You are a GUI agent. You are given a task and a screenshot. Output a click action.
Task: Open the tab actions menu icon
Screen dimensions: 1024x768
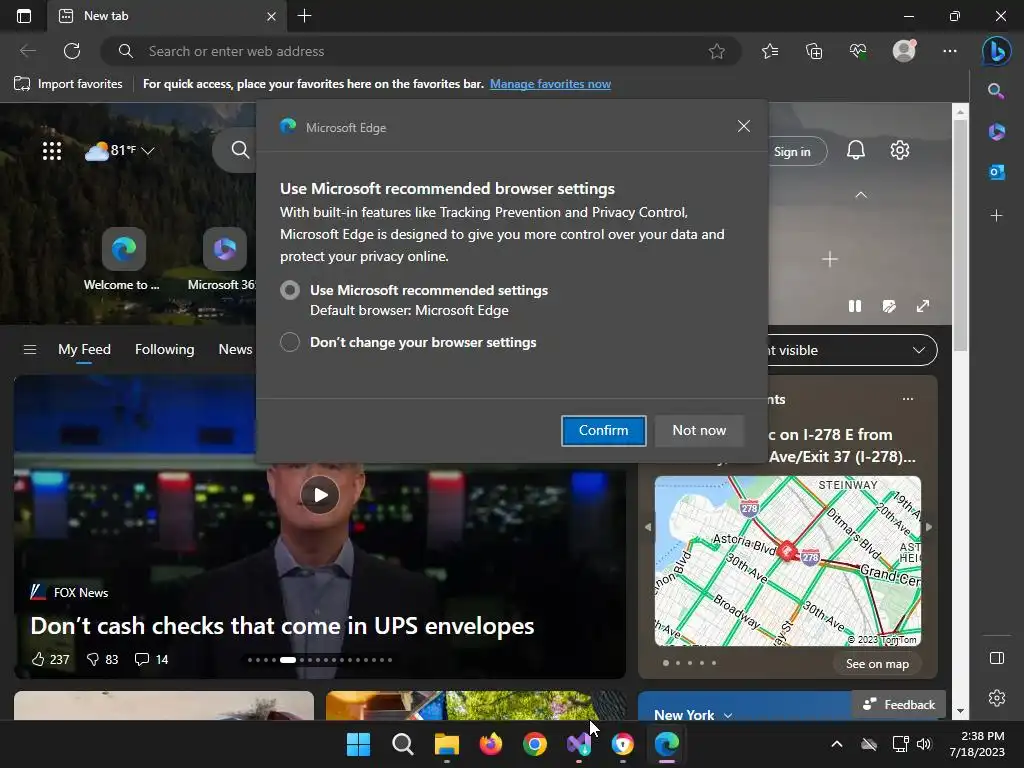24,16
